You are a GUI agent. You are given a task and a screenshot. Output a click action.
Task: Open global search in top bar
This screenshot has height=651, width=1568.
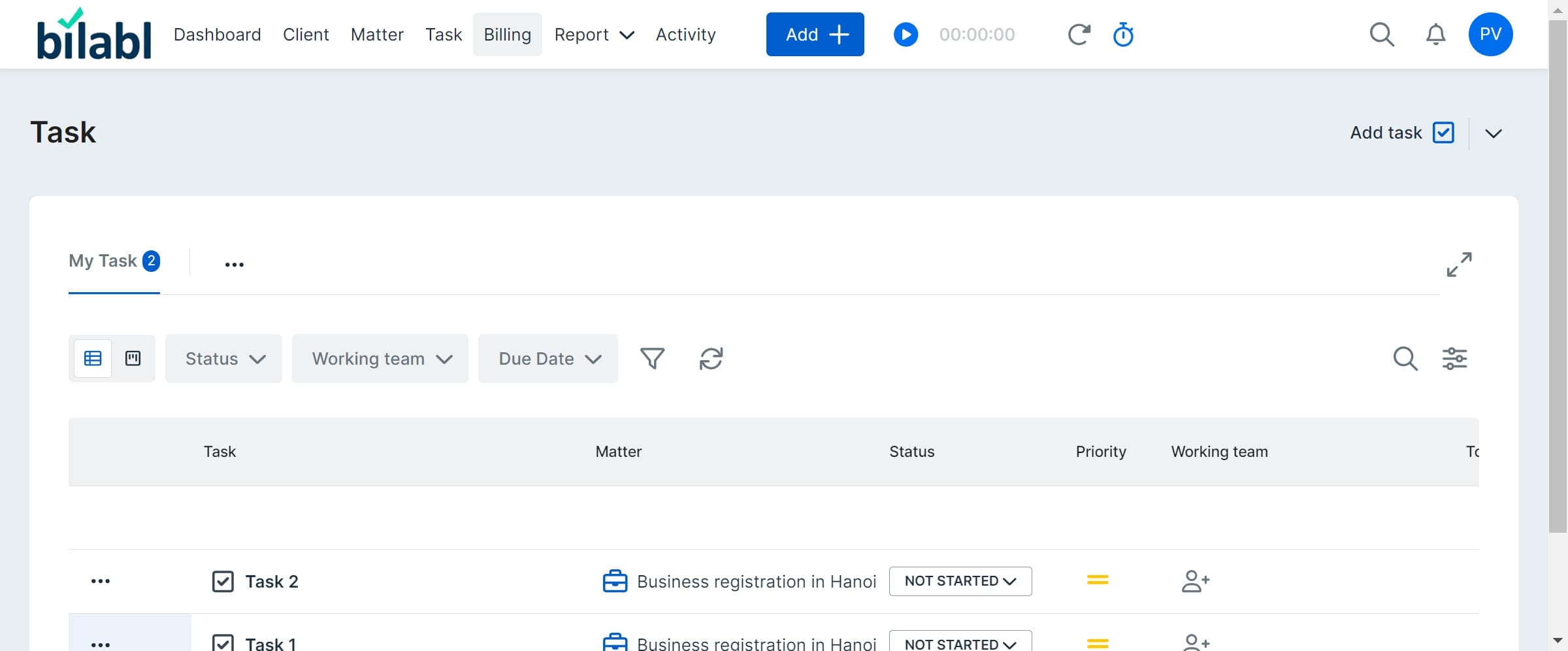coord(1382,34)
